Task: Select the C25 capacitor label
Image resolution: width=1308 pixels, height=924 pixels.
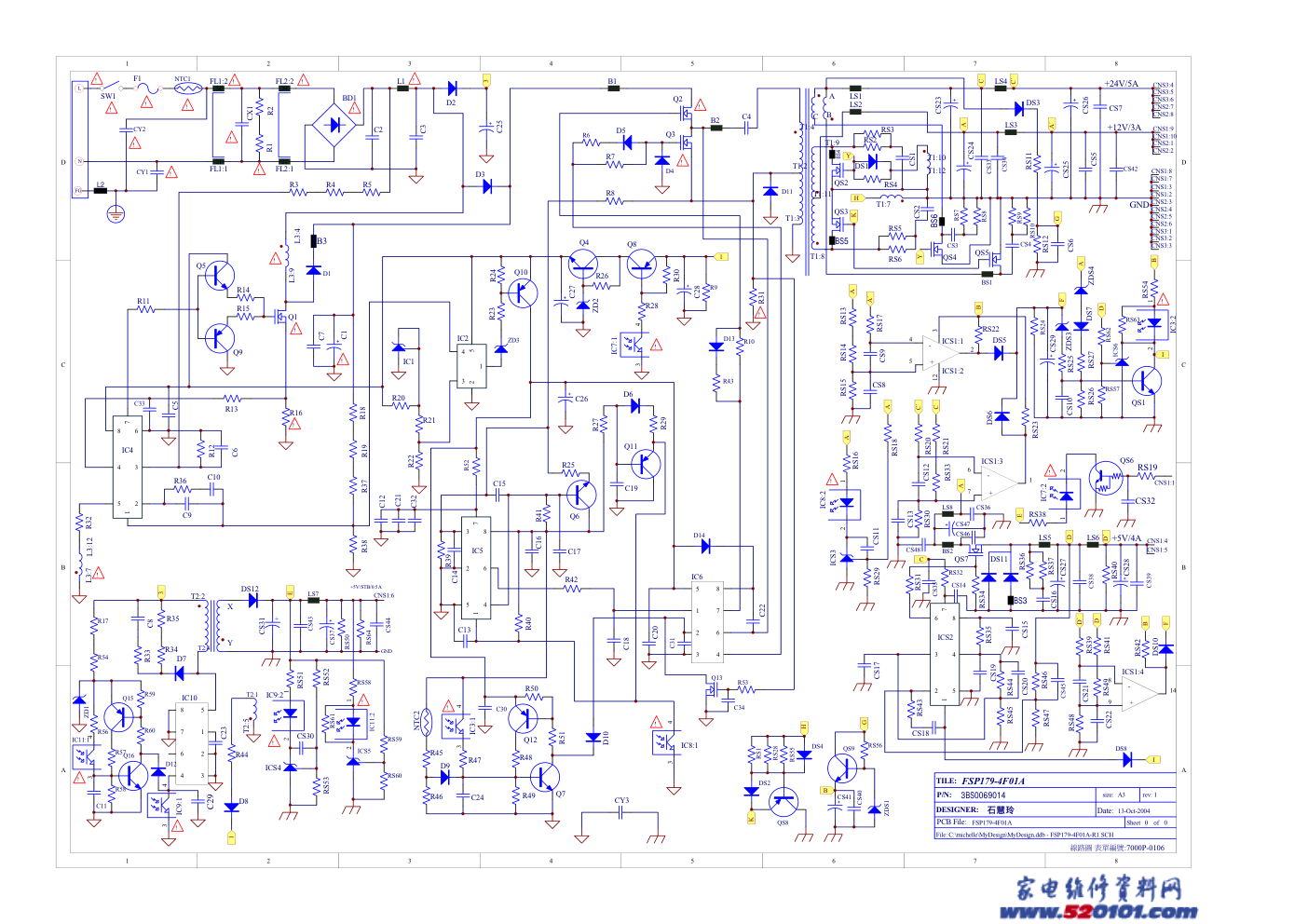Action: 499,127
